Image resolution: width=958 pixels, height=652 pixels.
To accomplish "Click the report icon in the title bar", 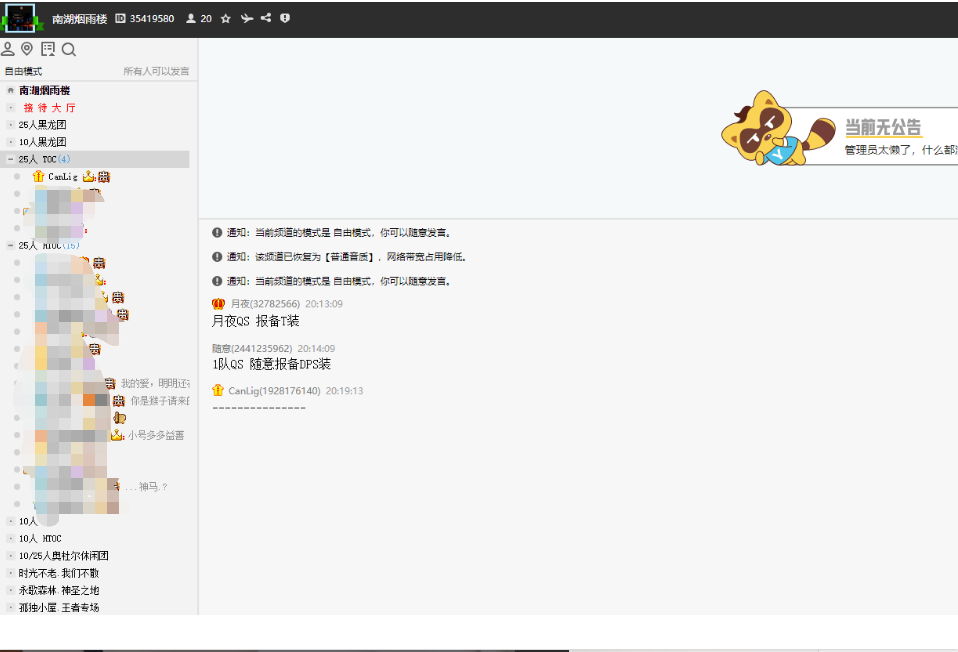I will click(x=285, y=18).
